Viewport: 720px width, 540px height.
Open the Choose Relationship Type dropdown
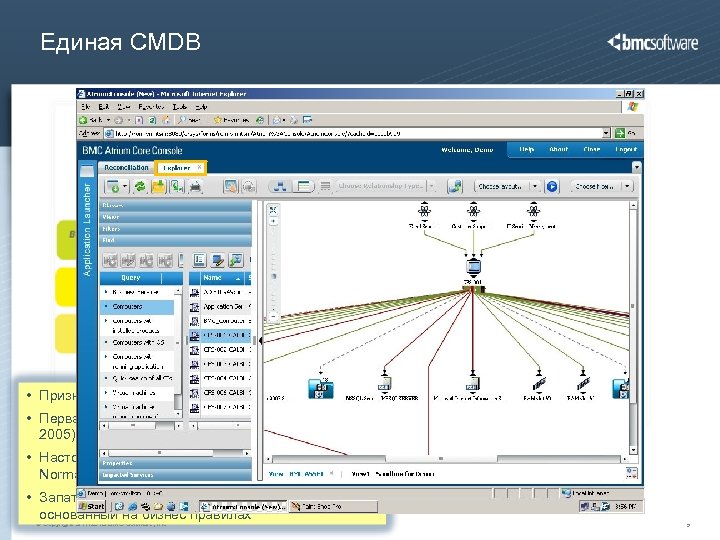pos(386,186)
